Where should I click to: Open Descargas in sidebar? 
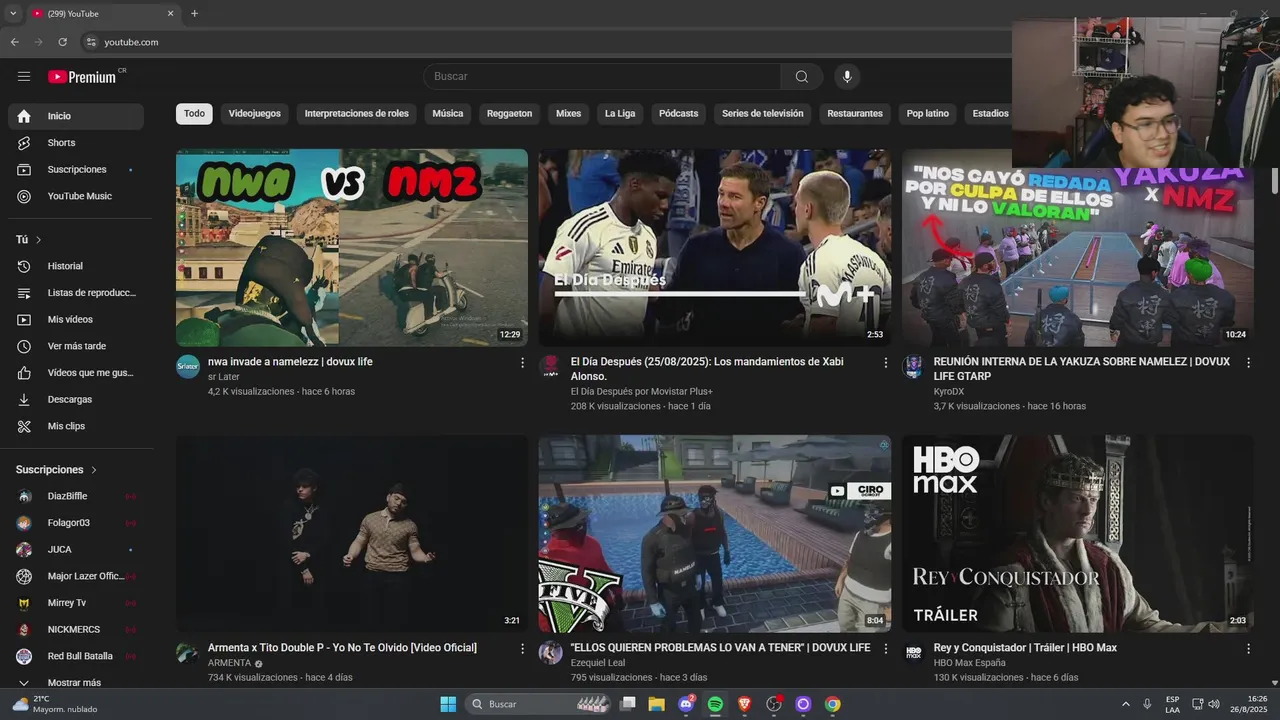[x=76, y=400]
